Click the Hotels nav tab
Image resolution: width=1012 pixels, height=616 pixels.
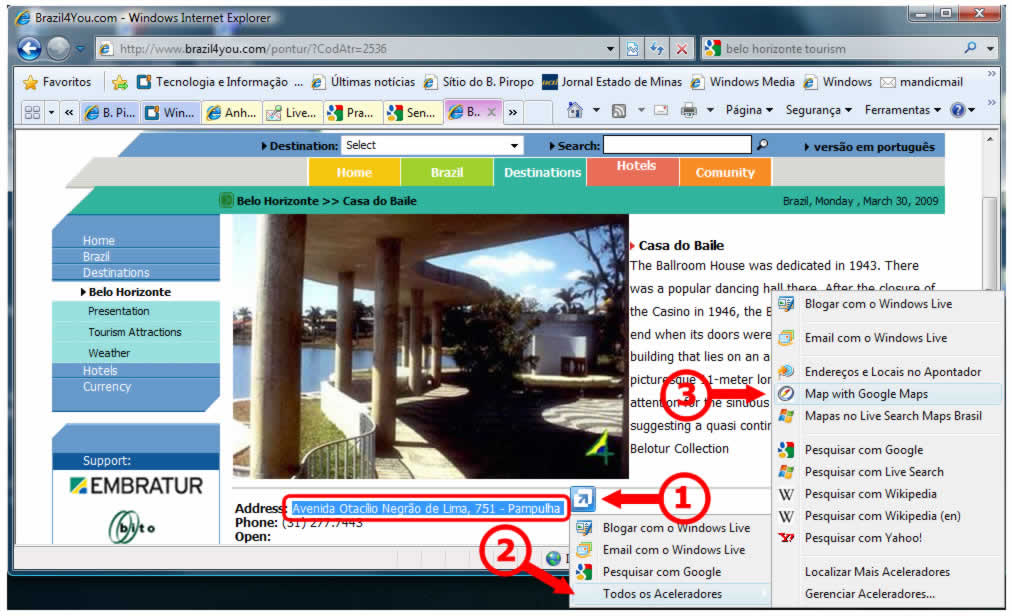[633, 171]
